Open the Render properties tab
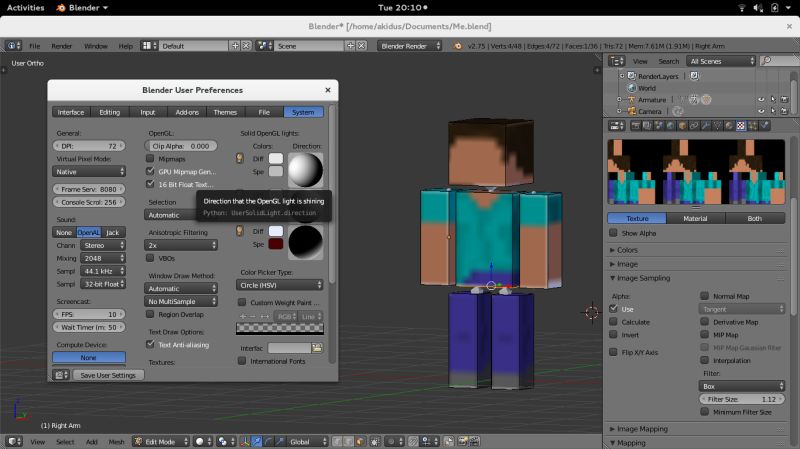800x449 pixels. (x=636, y=126)
